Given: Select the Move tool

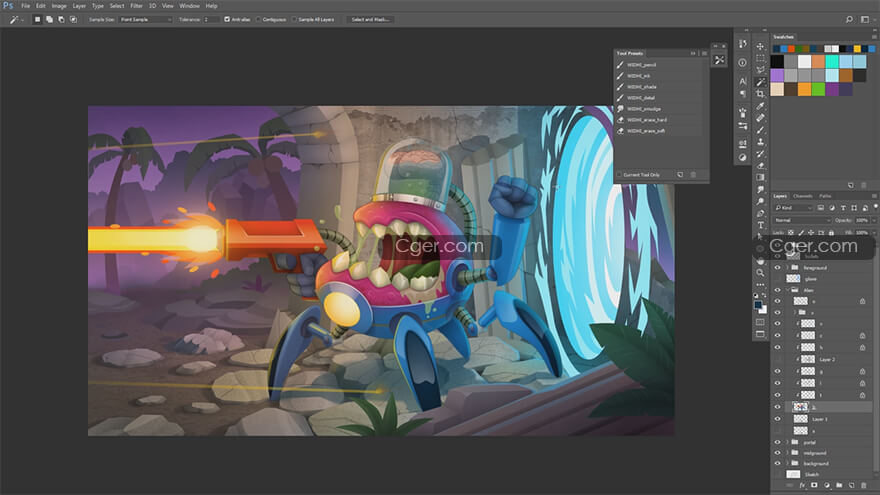Looking at the screenshot, I should click(x=760, y=47).
